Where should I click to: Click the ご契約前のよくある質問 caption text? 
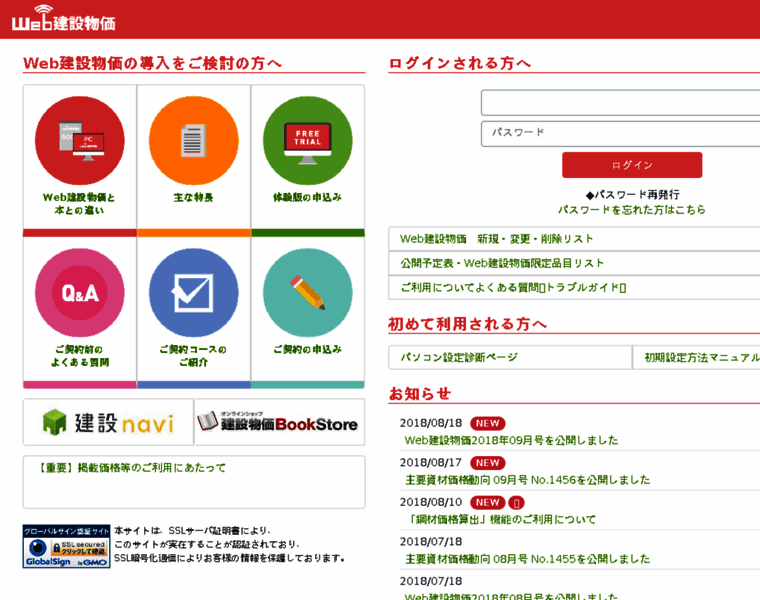[79, 356]
